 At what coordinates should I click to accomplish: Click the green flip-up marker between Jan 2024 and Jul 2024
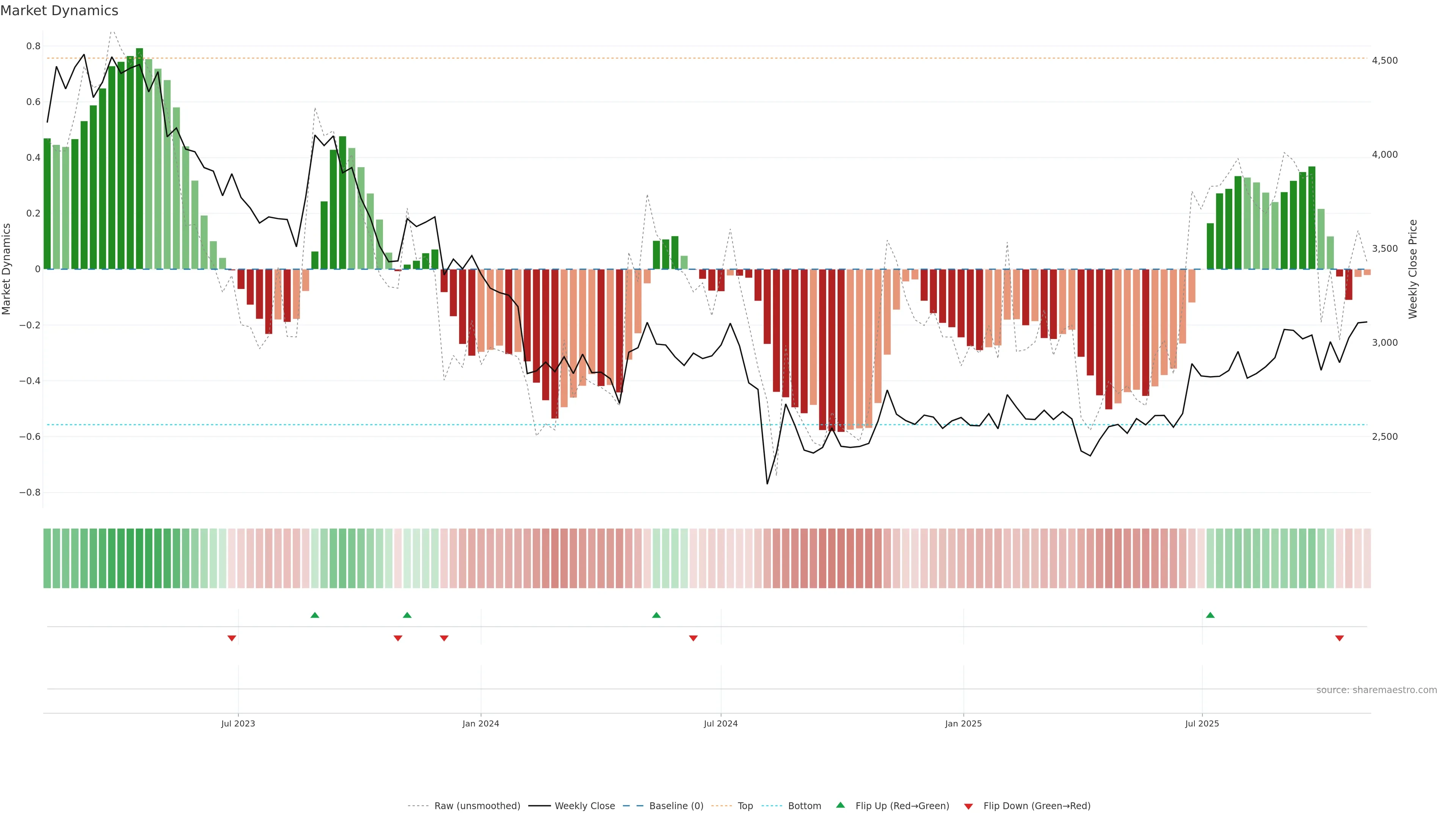[x=656, y=615]
